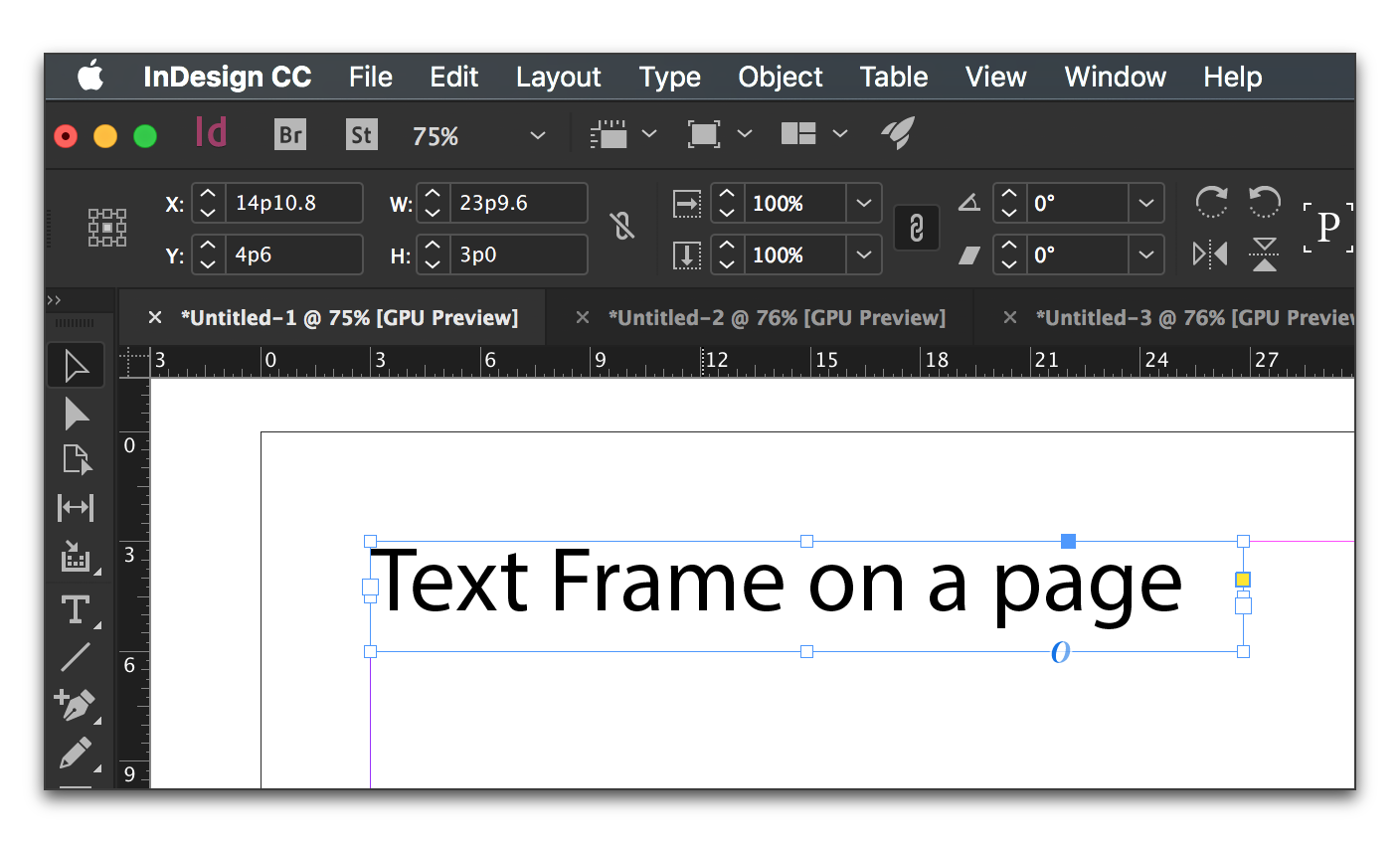This screenshot has width=1400, height=842.
Task: Select the Page tool
Action: tap(76, 459)
